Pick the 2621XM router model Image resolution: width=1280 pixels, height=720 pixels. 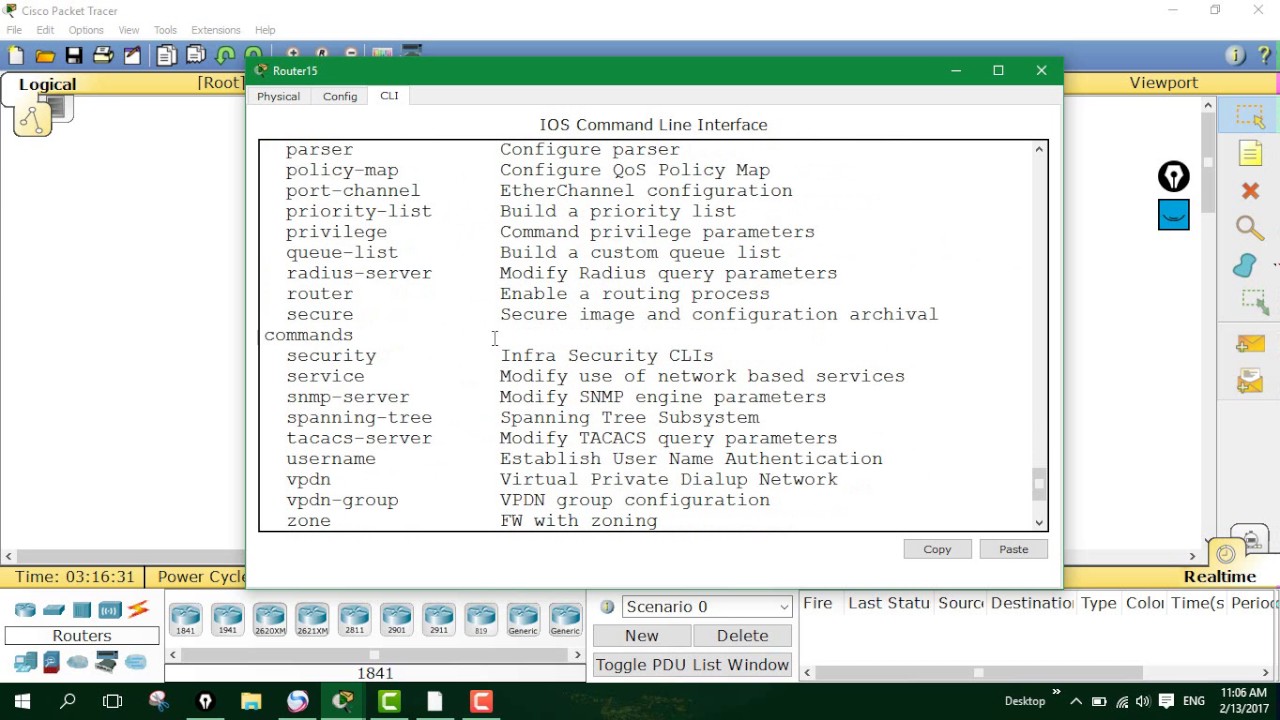(312, 620)
